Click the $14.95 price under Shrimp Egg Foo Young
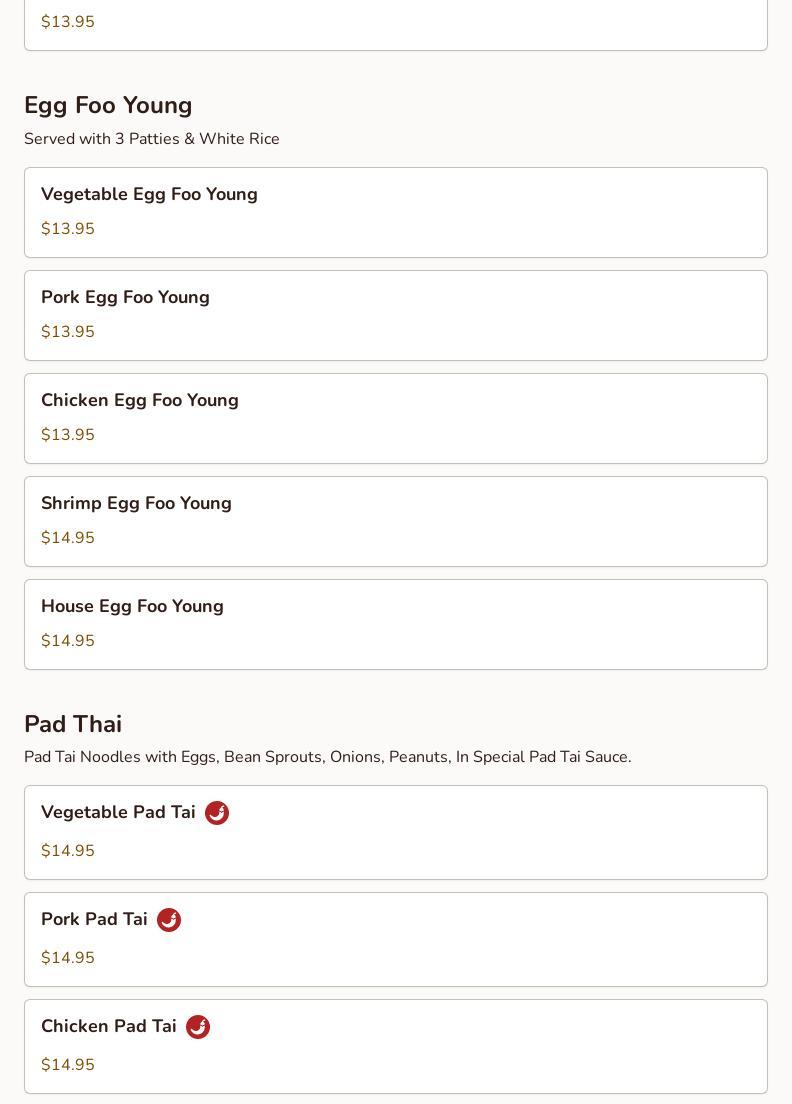The height and width of the screenshot is (1104, 792). (68, 538)
